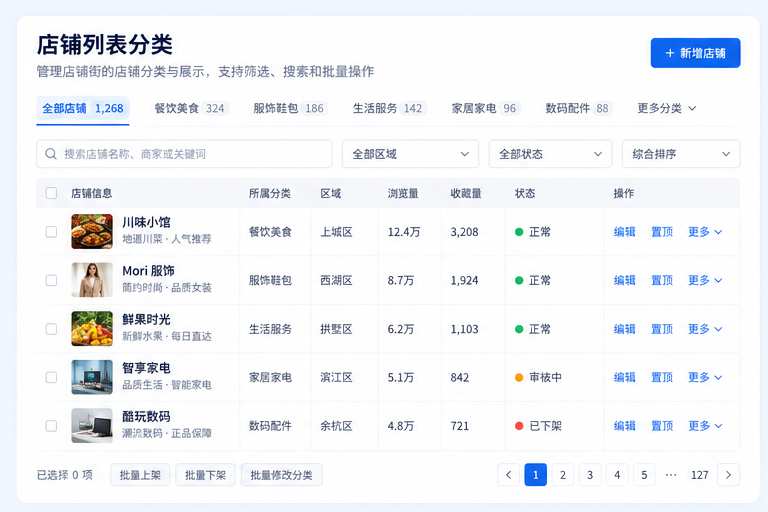Go to page 3
The height and width of the screenshot is (512, 768).
(x=590, y=475)
